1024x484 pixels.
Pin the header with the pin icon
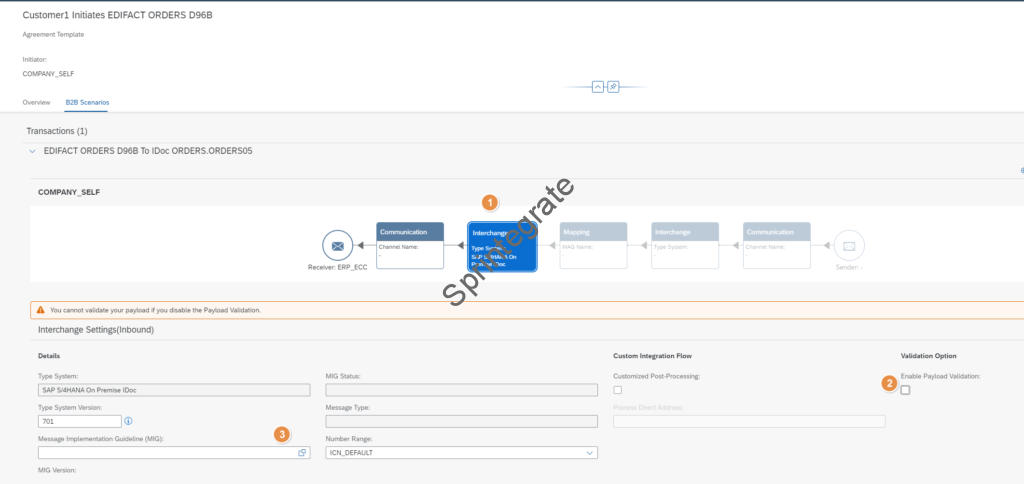(613, 87)
